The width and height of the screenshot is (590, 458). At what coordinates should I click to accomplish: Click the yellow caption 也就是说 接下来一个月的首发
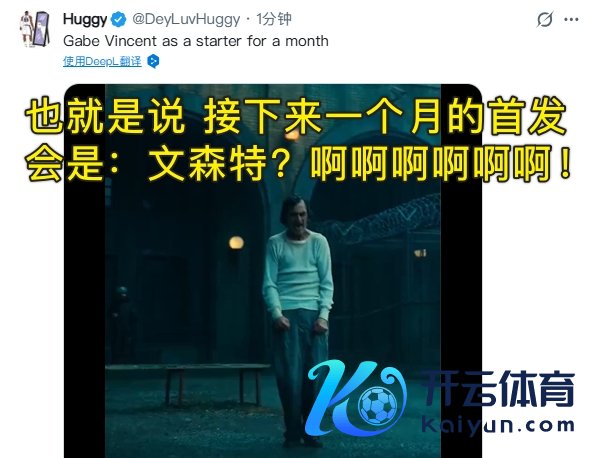coord(295,116)
